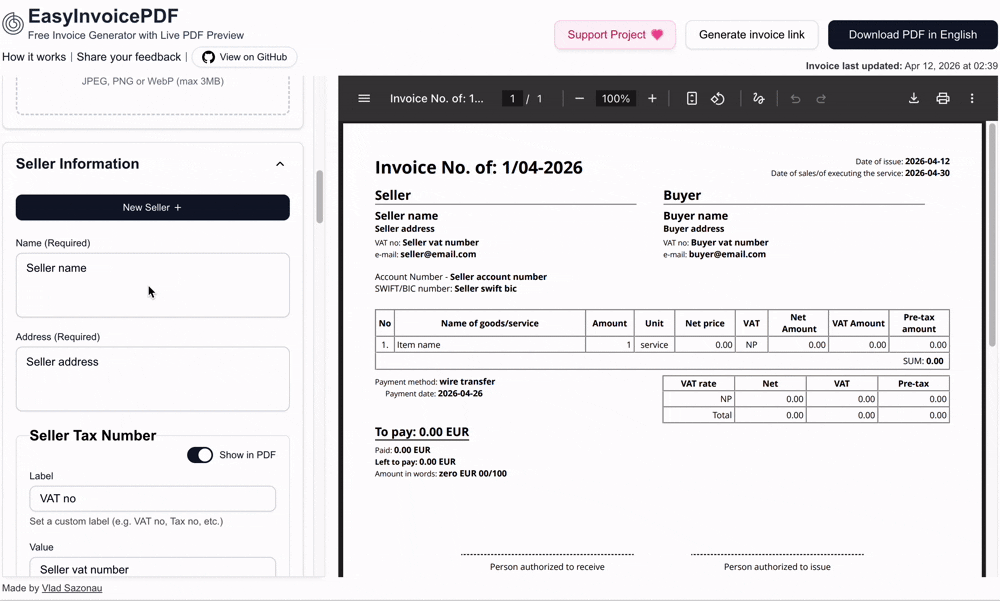Screen dimensions: 1000x601
Task: Click 'Person authorized to receive' signature label
Action: [547, 567]
